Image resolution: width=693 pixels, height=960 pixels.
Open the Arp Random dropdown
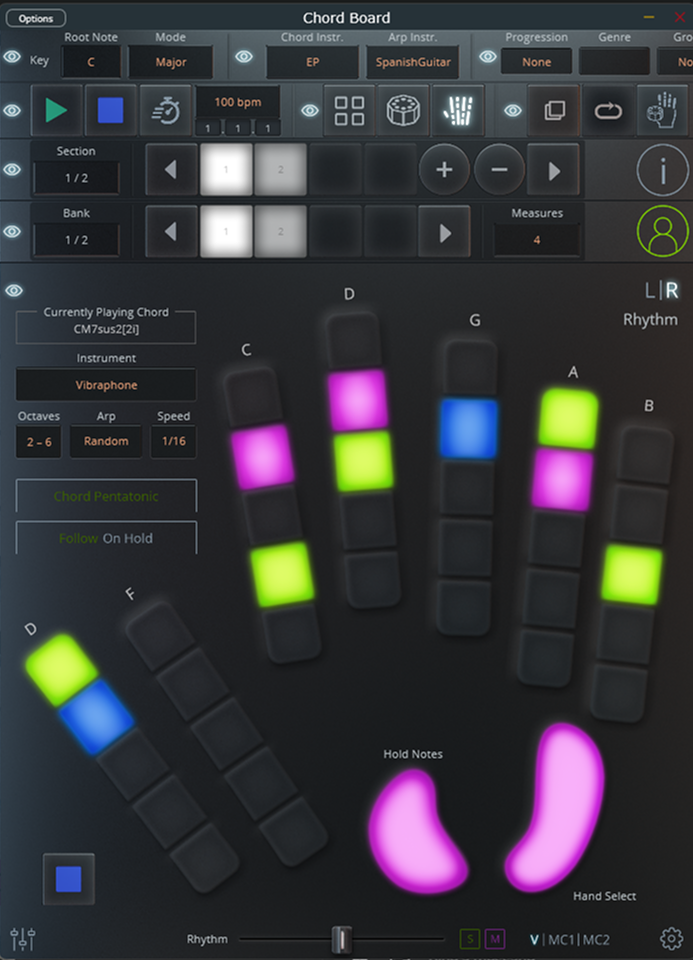(x=106, y=441)
